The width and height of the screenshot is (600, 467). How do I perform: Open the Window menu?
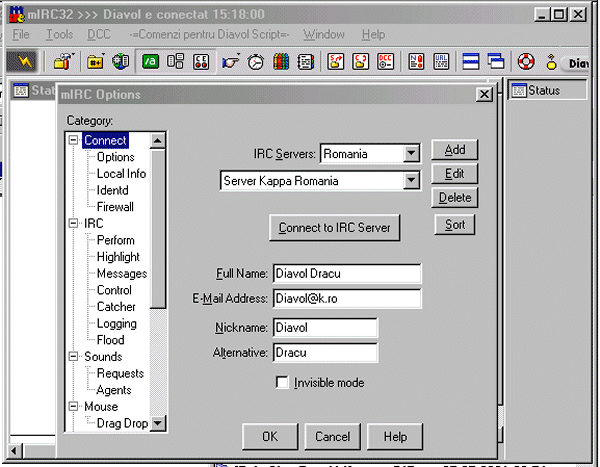pyautogui.click(x=324, y=34)
